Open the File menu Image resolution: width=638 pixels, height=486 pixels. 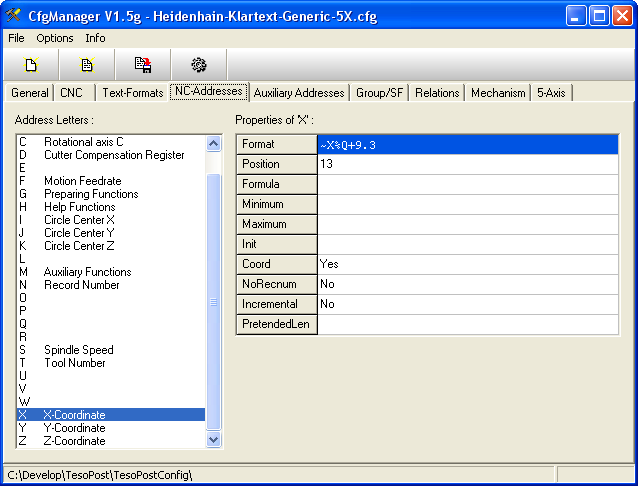[16, 38]
